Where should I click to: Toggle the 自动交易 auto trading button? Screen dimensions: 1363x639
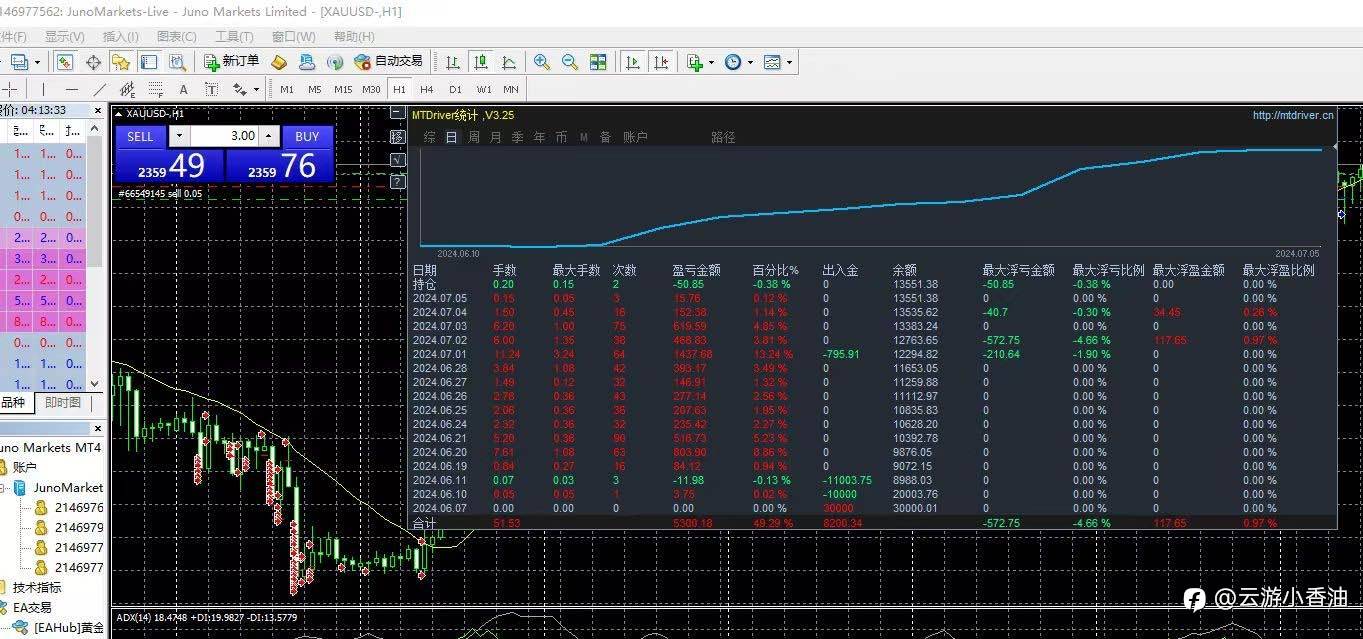point(388,62)
